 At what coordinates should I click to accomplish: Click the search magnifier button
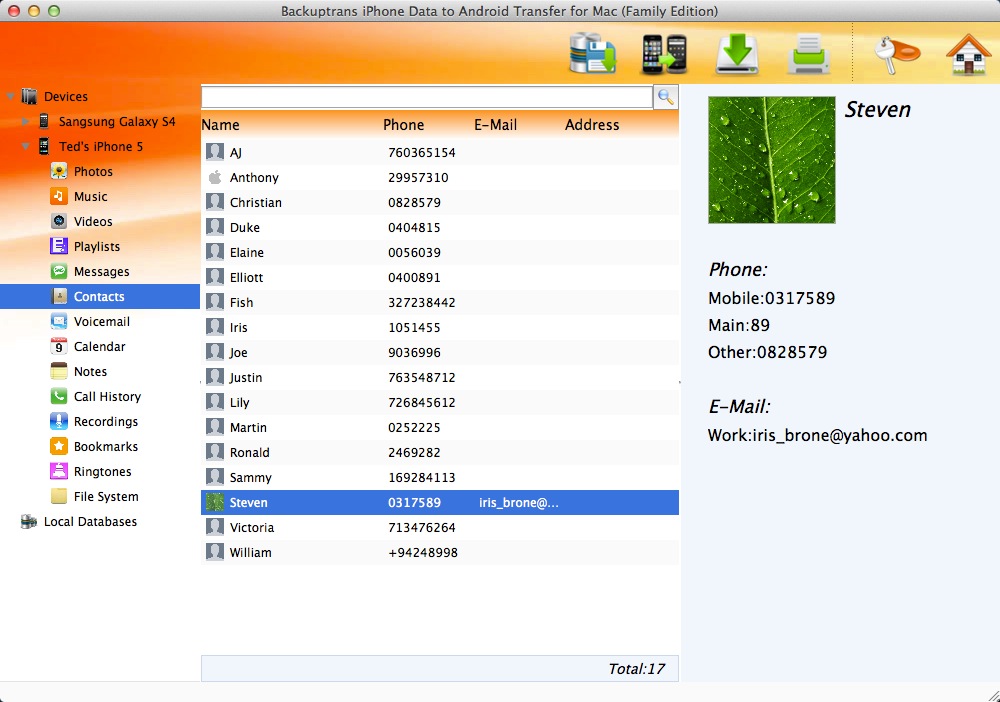tap(666, 97)
